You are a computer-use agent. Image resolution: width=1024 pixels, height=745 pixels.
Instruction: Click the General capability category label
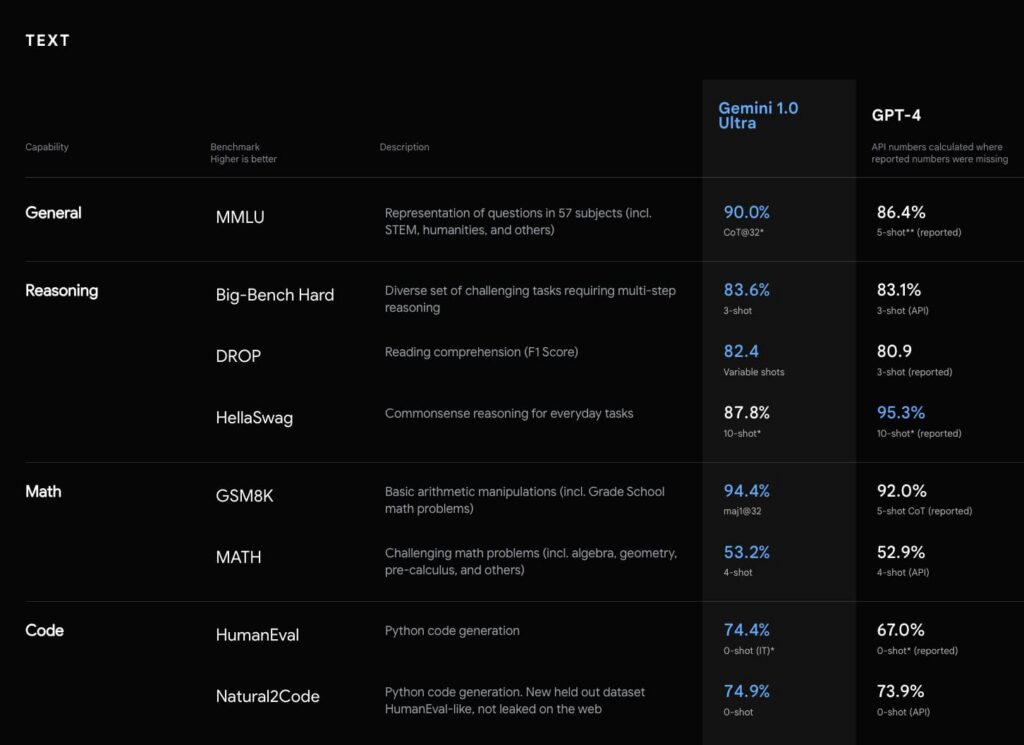tap(53, 213)
